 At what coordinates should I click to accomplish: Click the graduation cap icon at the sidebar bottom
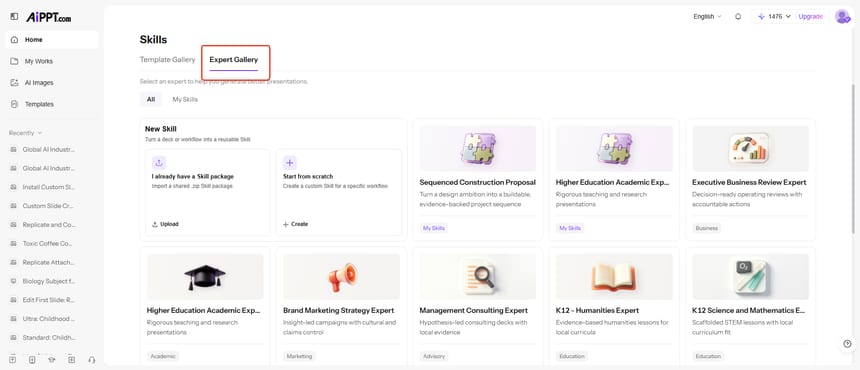pyautogui.click(x=52, y=360)
